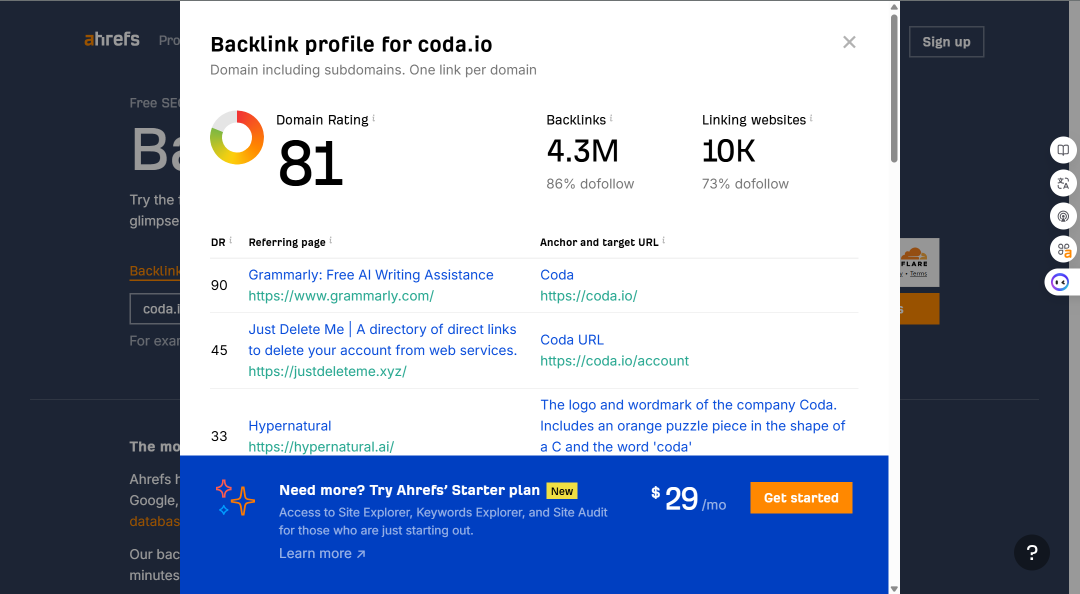Click the Linking websites info icon

click(811, 118)
